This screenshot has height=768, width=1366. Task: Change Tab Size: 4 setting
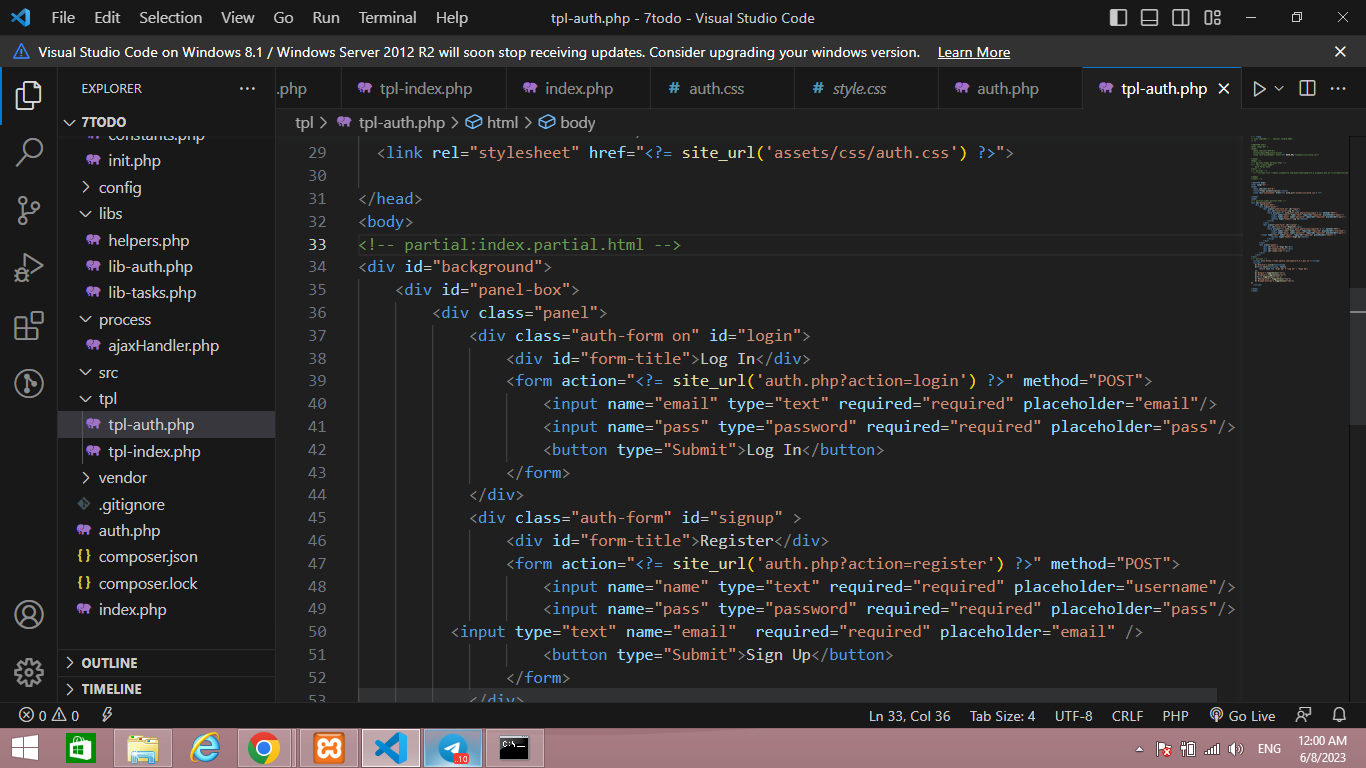(1002, 716)
